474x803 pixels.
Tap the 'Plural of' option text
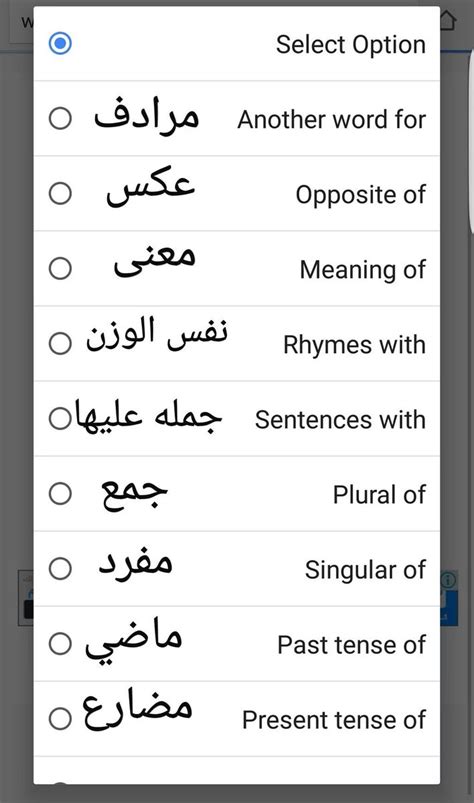pyautogui.click(x=379, y=495)
